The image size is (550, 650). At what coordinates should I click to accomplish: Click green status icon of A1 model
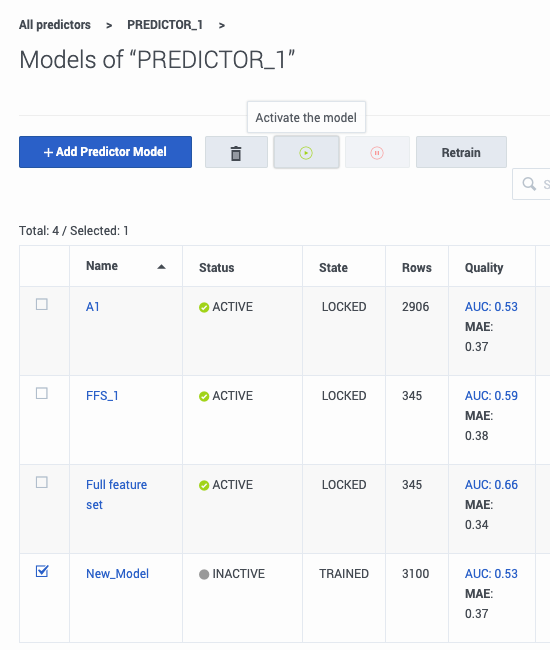204,307
